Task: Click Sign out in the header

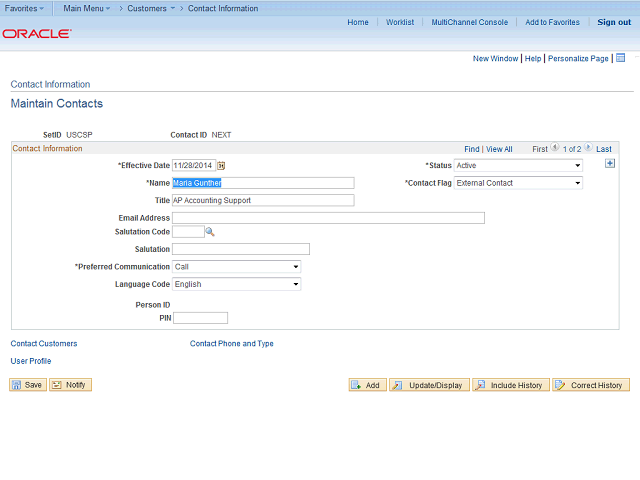Action: click(614, 22)
